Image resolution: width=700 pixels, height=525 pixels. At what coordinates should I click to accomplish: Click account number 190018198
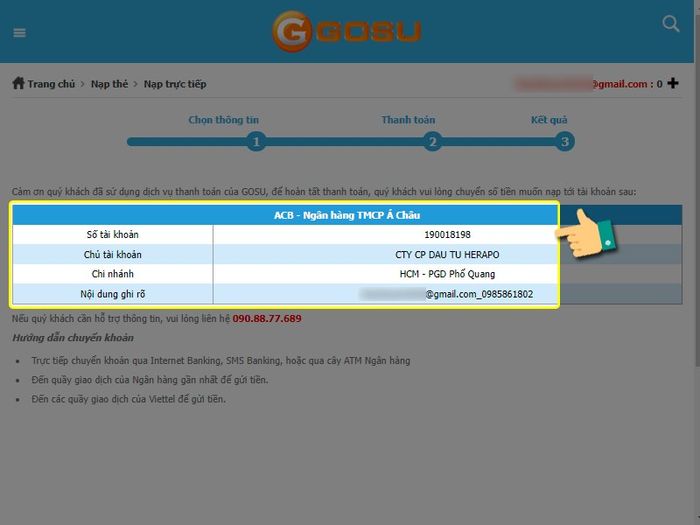point(447,235)
